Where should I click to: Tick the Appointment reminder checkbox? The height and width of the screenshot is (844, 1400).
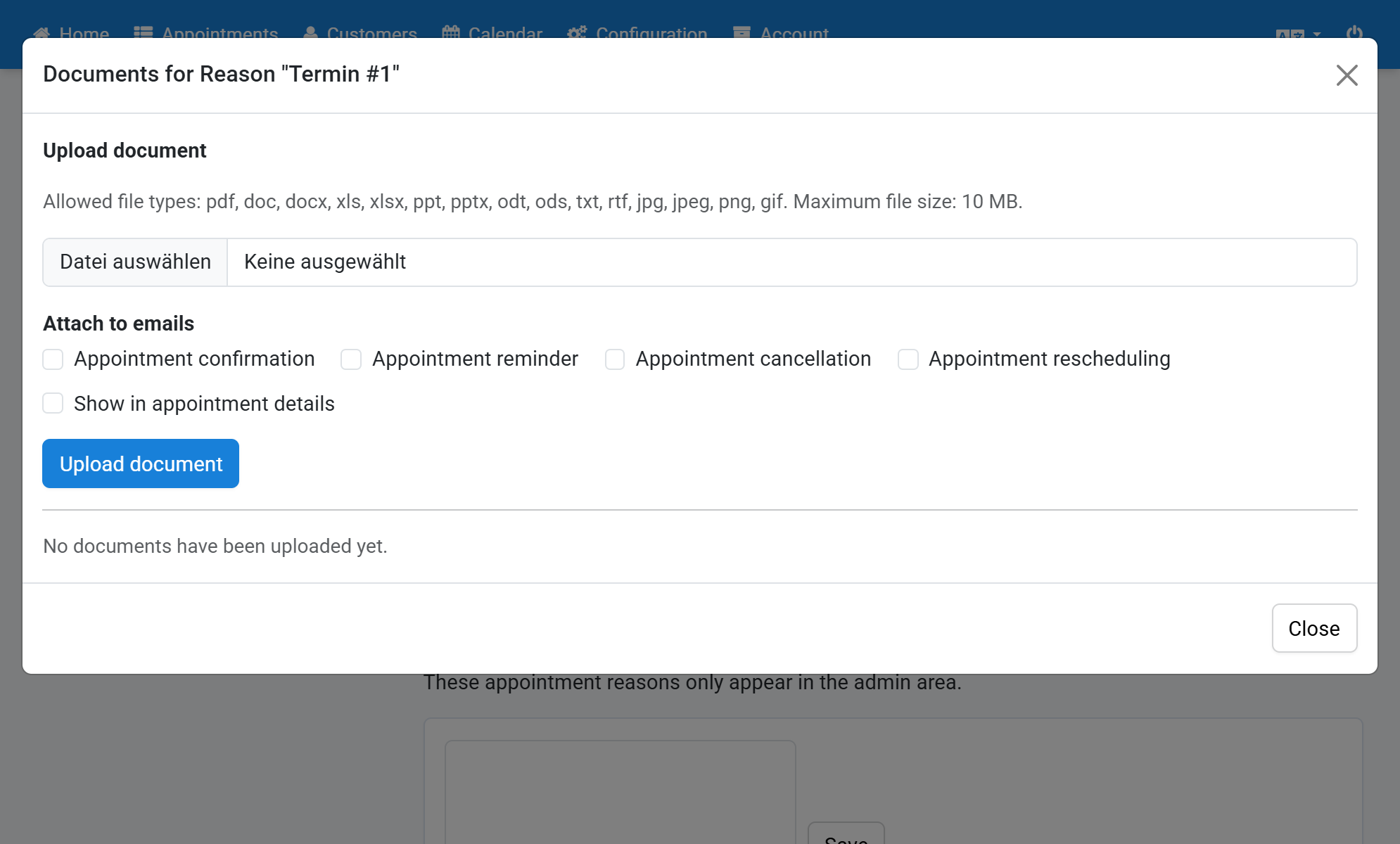(351, 359)
